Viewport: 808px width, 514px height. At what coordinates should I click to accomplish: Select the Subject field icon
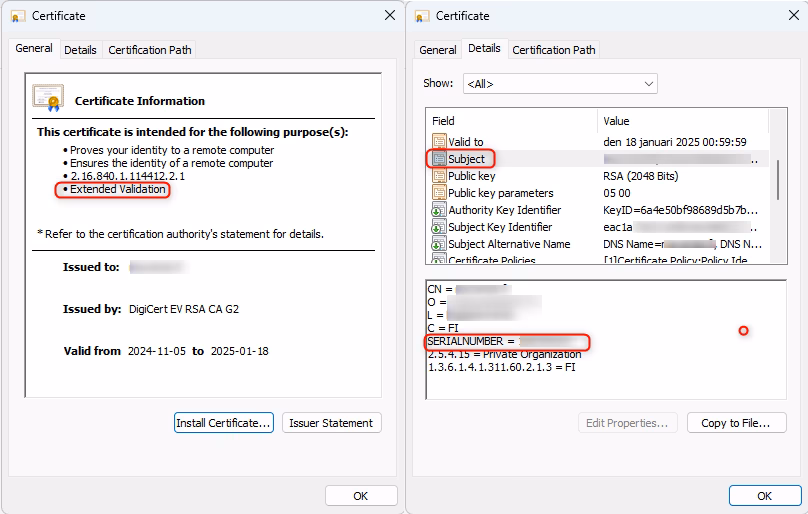pos(439,159)
